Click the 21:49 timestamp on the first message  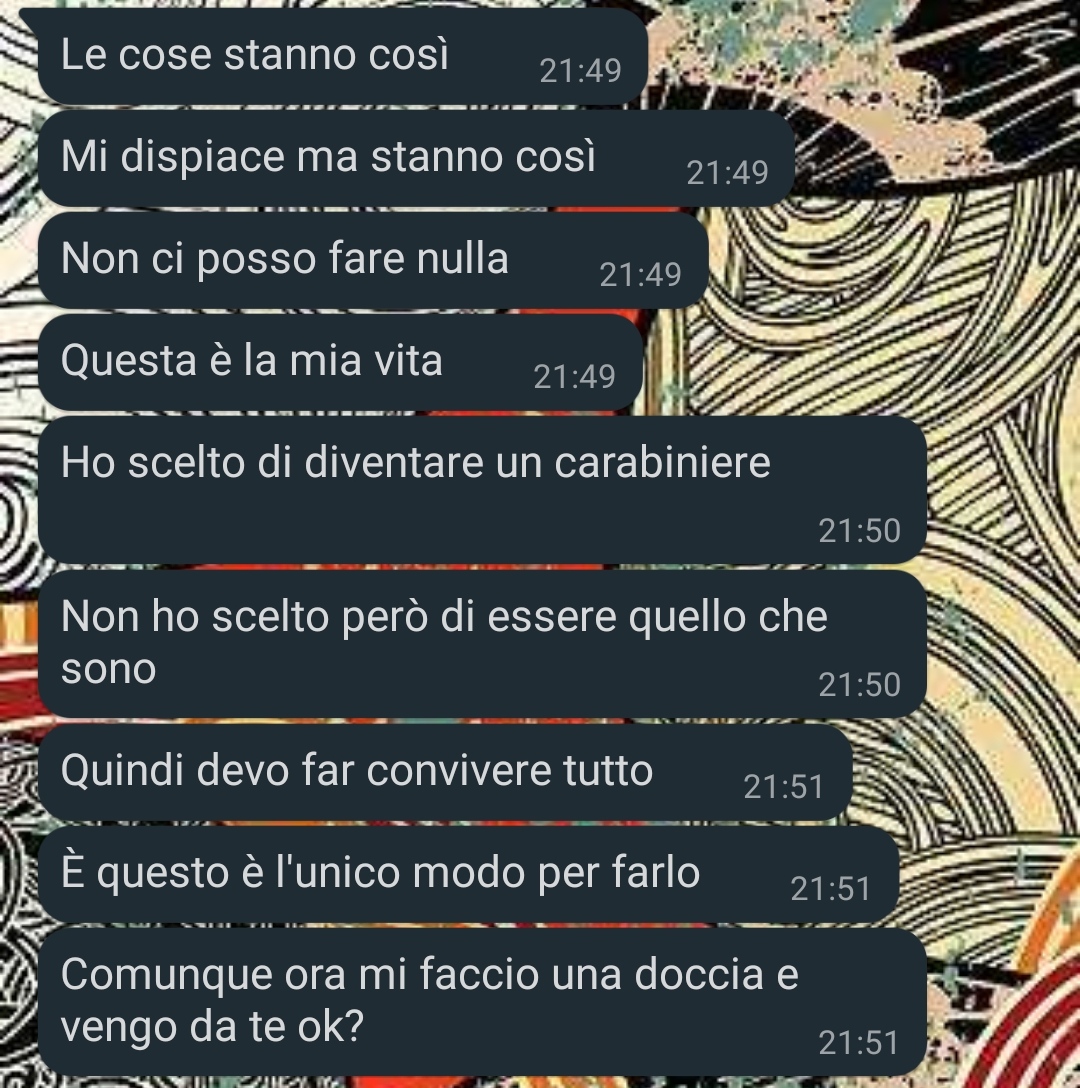point(580,71)
